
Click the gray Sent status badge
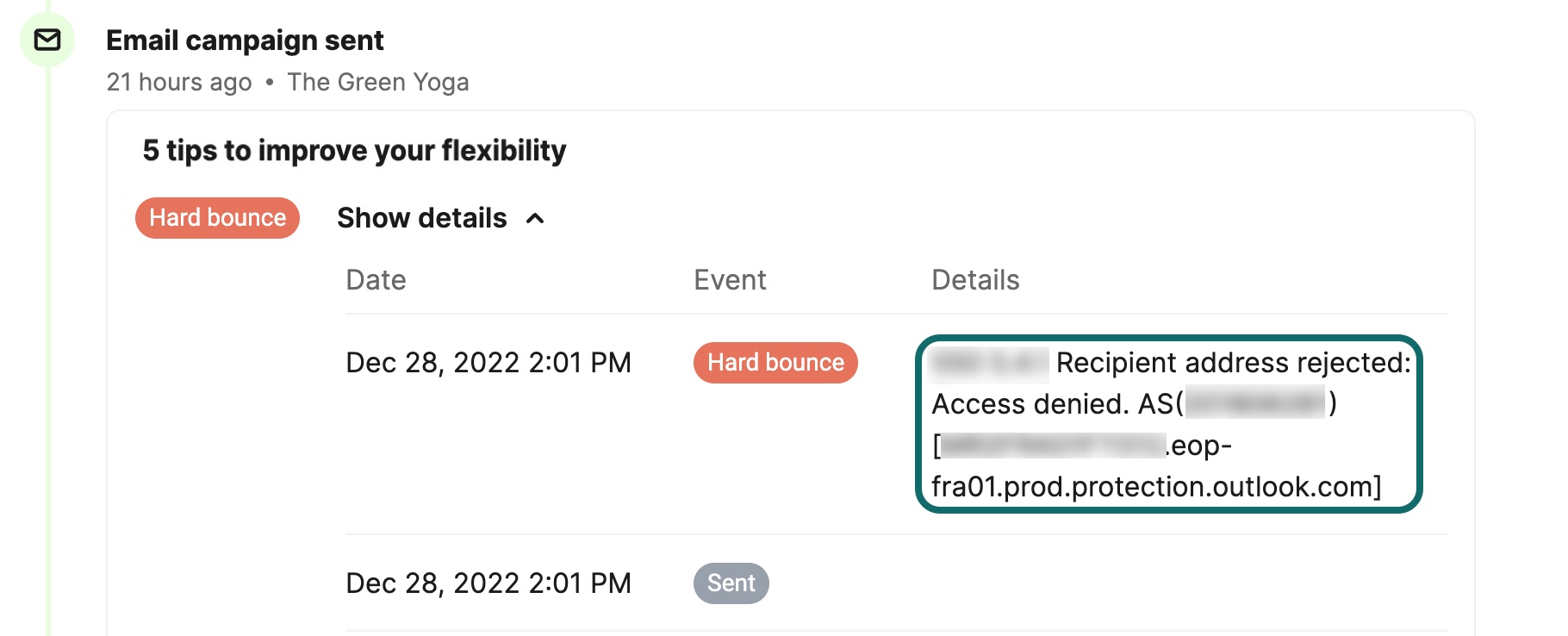coord(731,583)
